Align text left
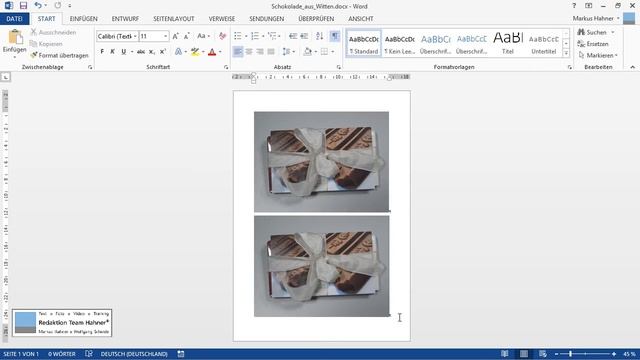The height and width of the screenshot is (360, 640). point(238,52)
